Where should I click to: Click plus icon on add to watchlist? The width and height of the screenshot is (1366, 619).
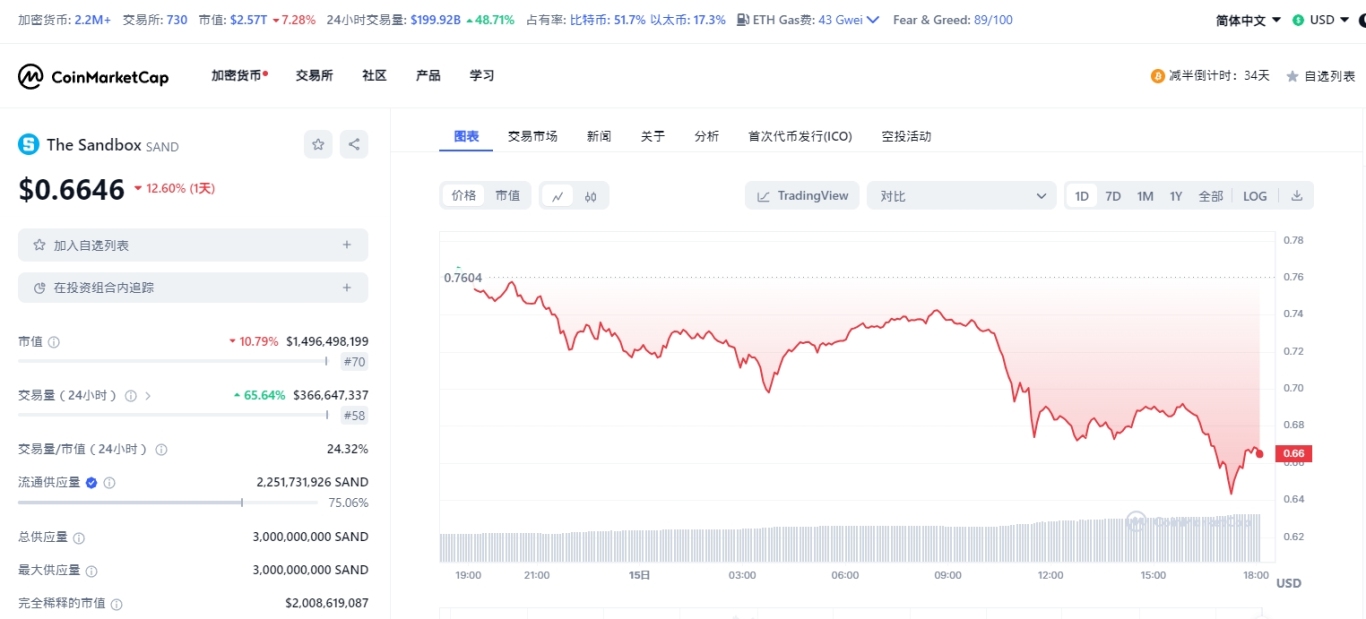[x=347, y=245]
